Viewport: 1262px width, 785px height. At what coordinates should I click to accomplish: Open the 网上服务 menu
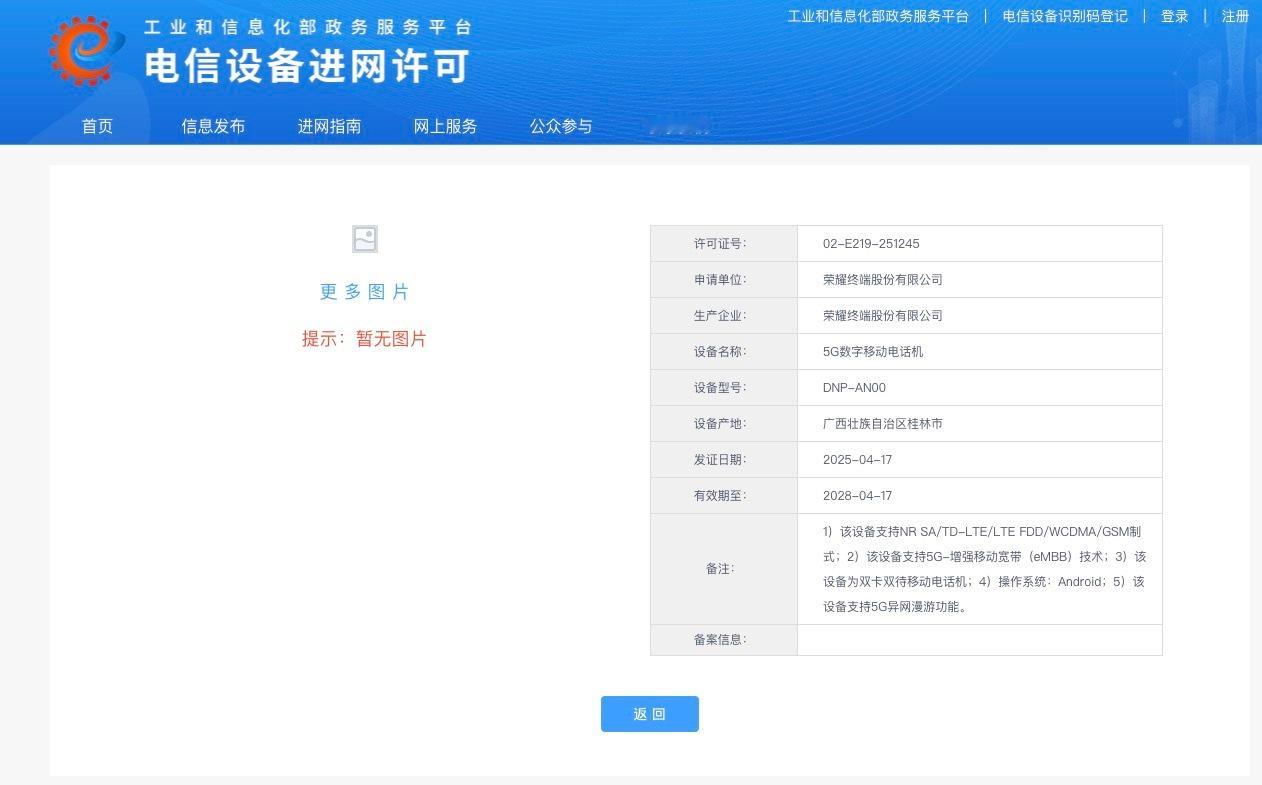pos(445,126)
